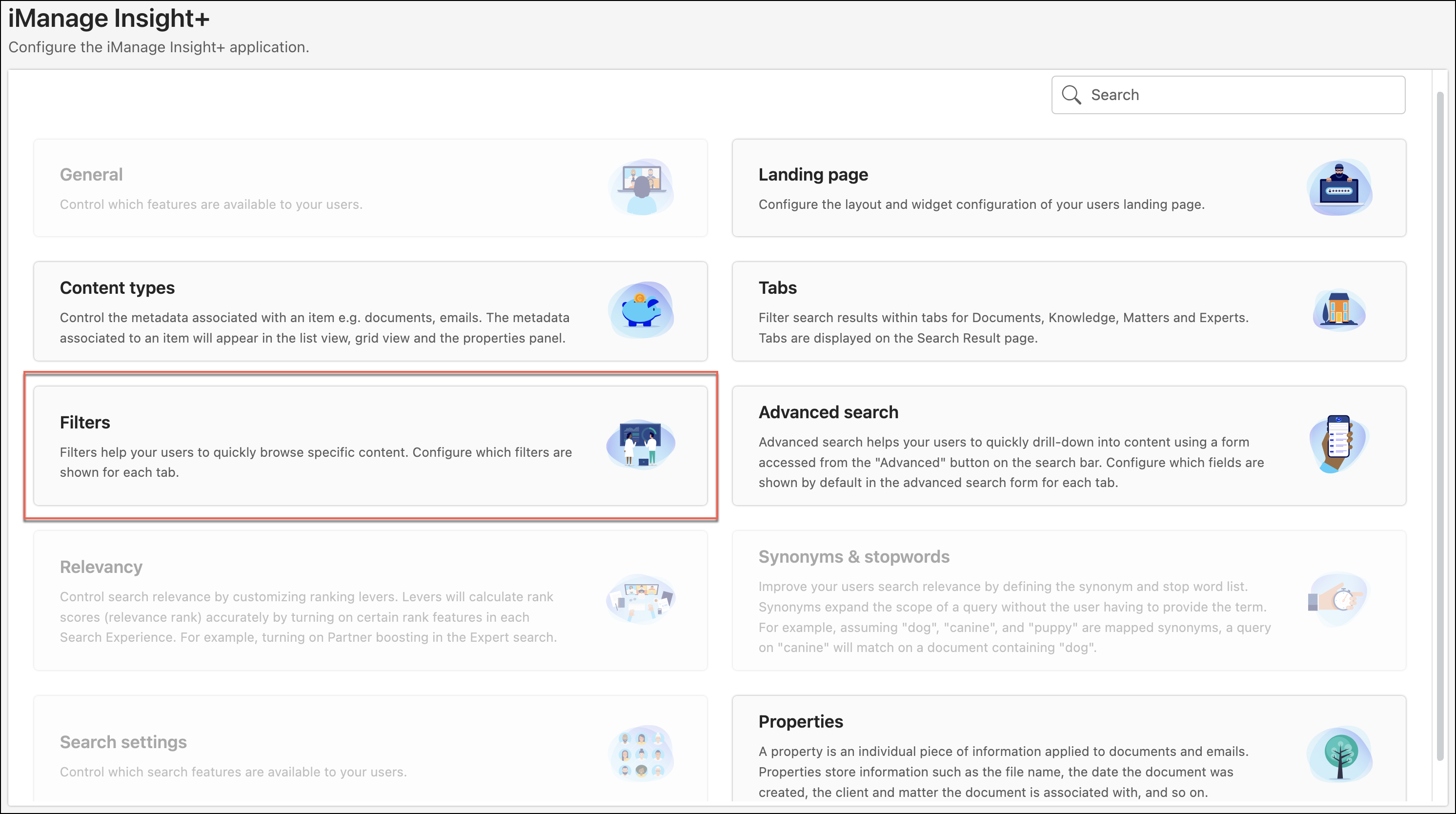Screen dimensions: 1456x814
Task: Click the Advanced search description text
Action: pyautogui.click(x=1011, y=463)
